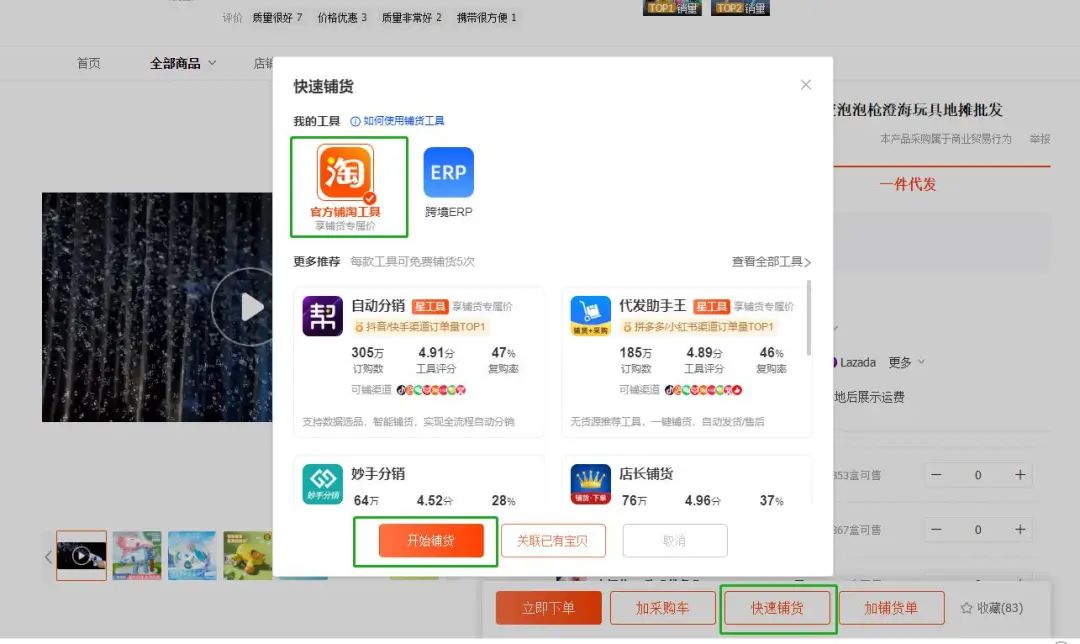Select the 官方铺淘工具 Taobao icon
Viewport: 1080px width, 644px height.
pyautogui.click(x=345, y=172)
